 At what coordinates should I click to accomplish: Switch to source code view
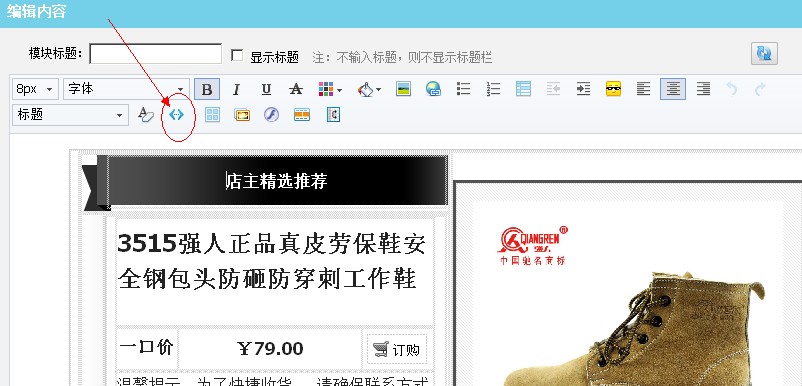click(x=176, y=115)
